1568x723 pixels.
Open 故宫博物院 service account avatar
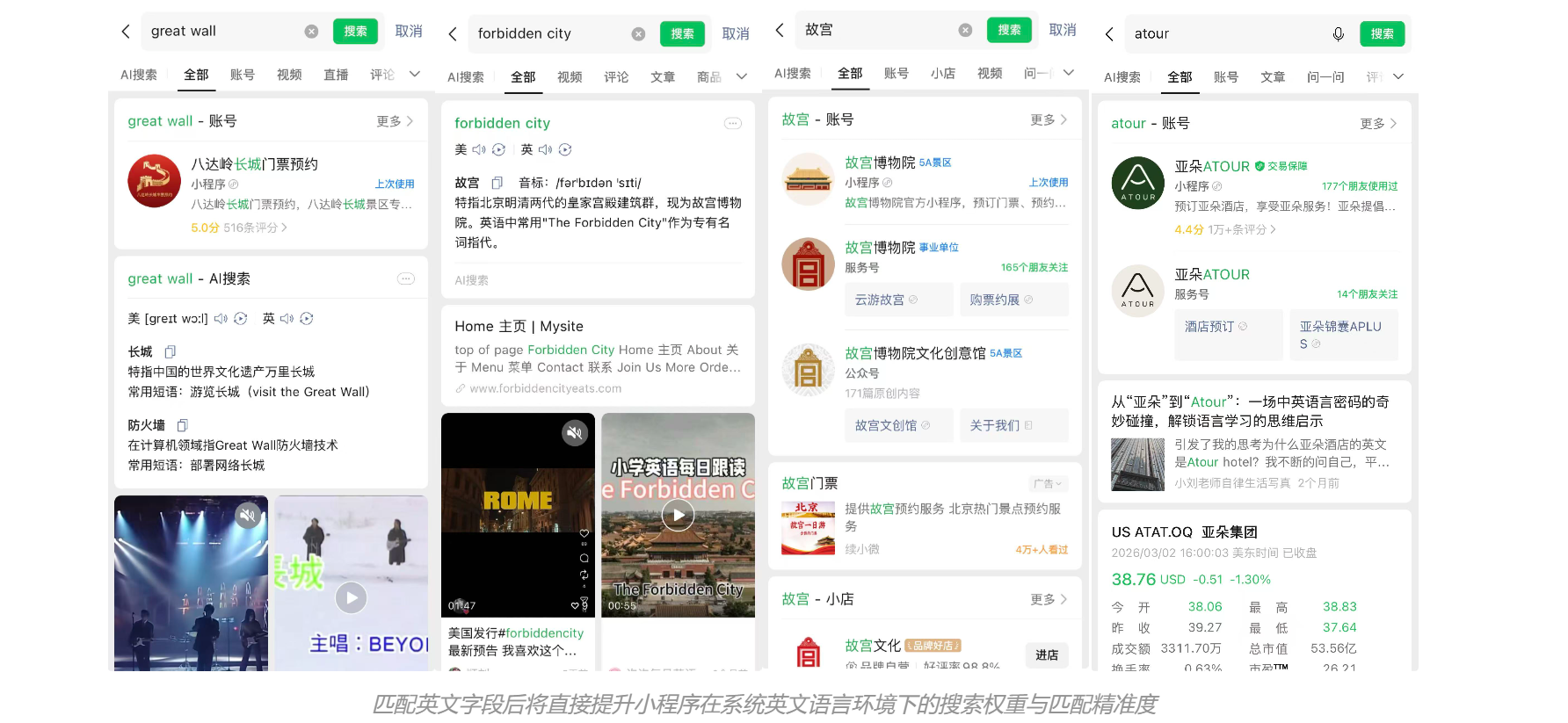coord(808,264)
